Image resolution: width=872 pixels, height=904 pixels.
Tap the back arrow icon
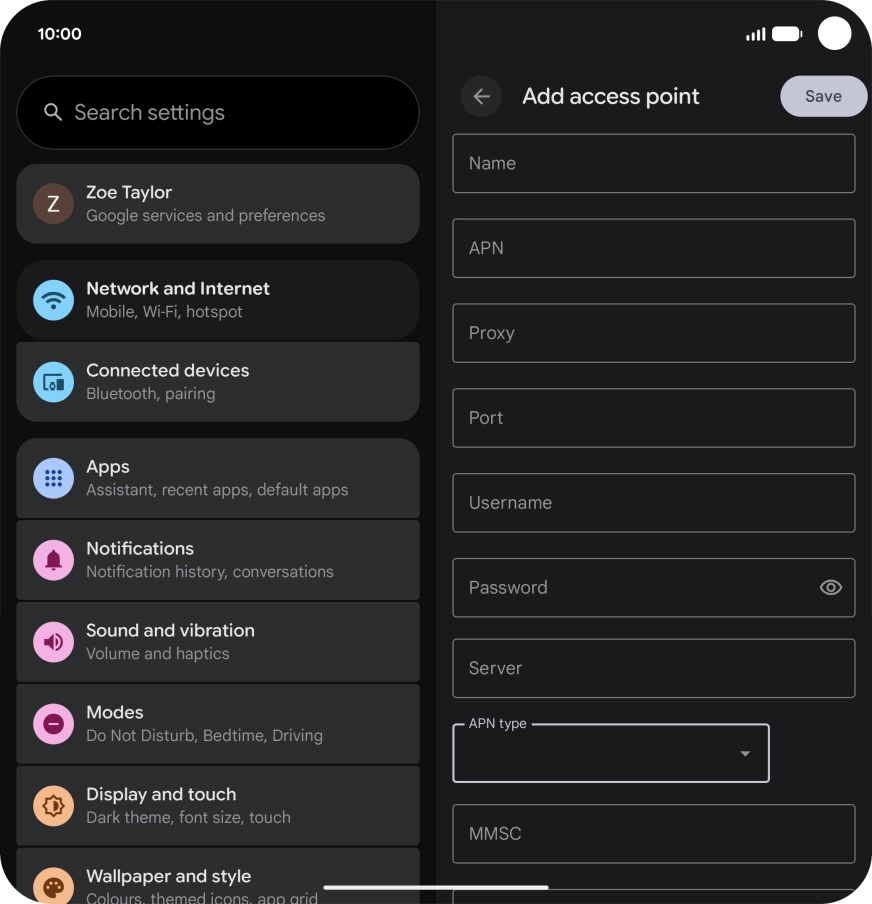point(481,96)
